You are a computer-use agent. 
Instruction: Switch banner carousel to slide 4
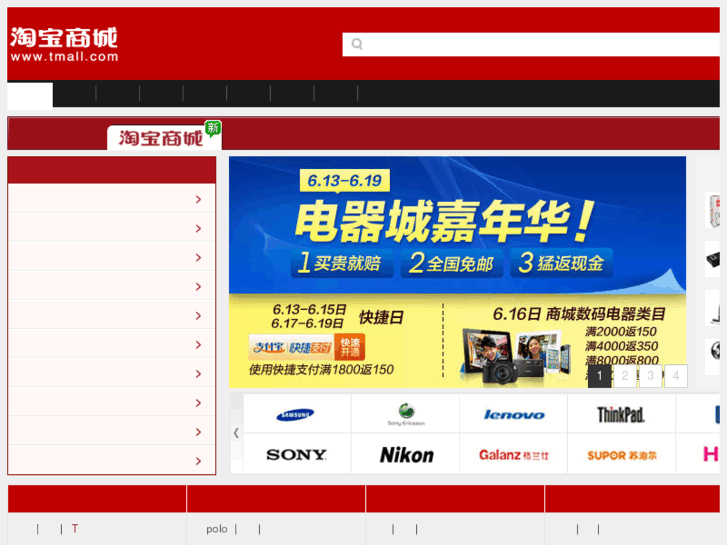[x=676, y=375]
